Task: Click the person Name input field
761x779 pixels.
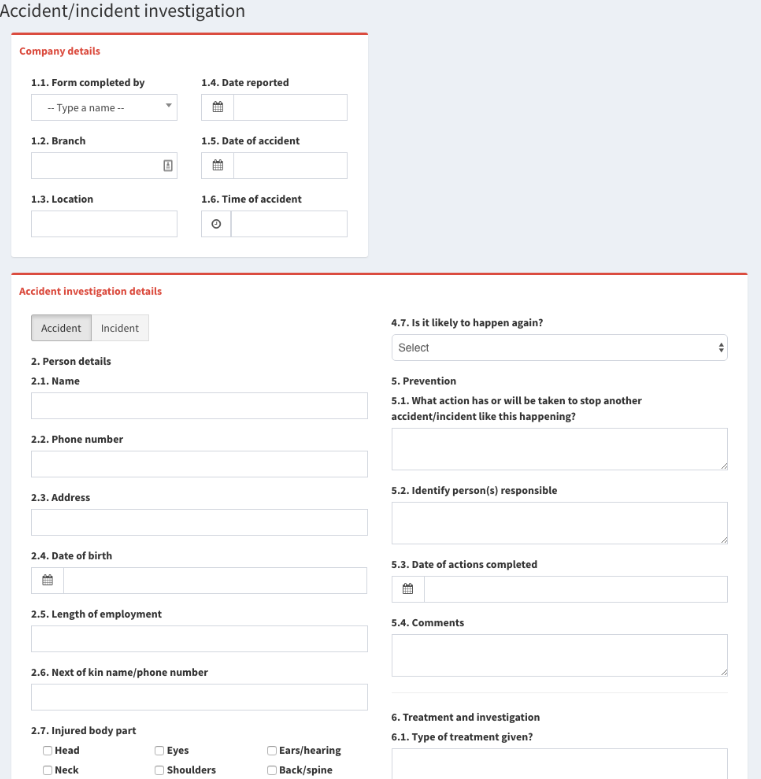Action: (199, 406)
